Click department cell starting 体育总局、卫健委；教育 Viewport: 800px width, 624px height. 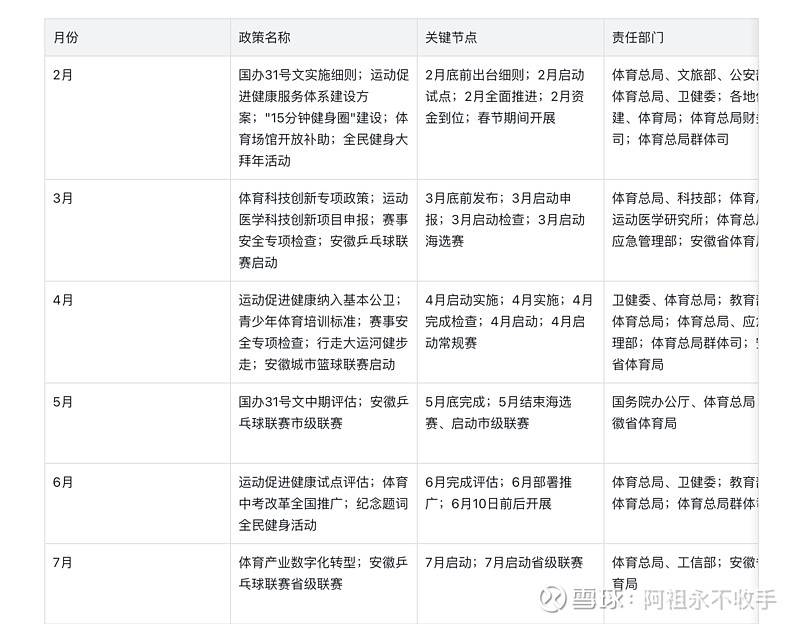pos(681,503)
